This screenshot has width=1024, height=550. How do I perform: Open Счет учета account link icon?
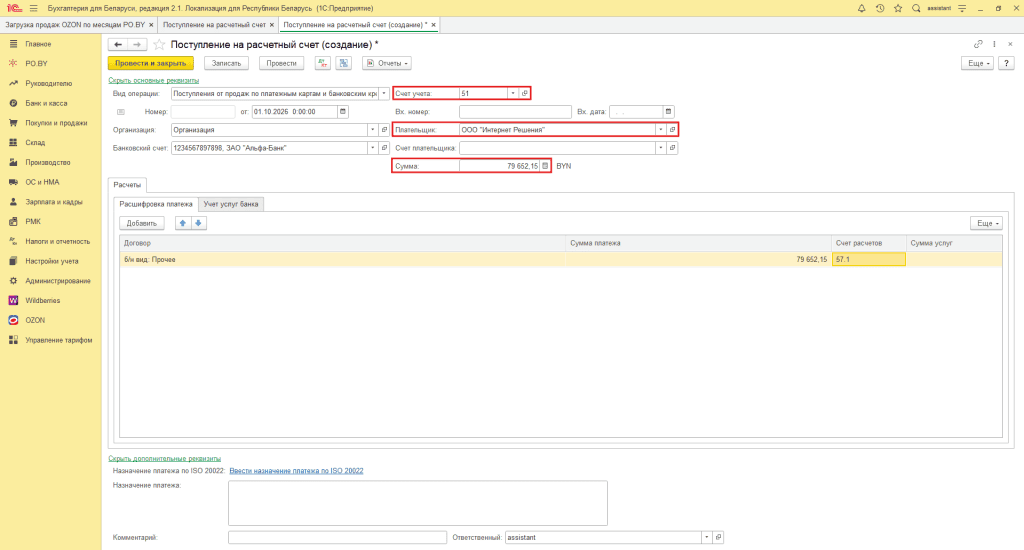524,93
